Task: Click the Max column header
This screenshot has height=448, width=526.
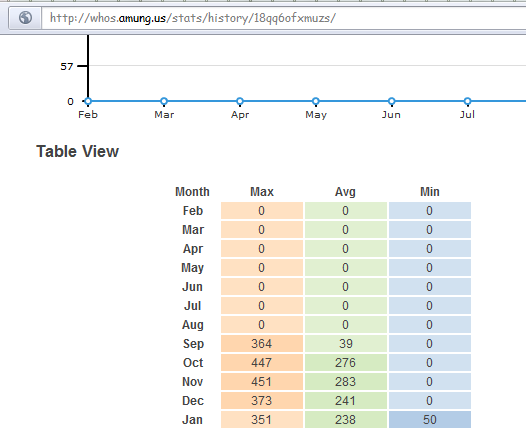Action: click(x=262, y=192)
